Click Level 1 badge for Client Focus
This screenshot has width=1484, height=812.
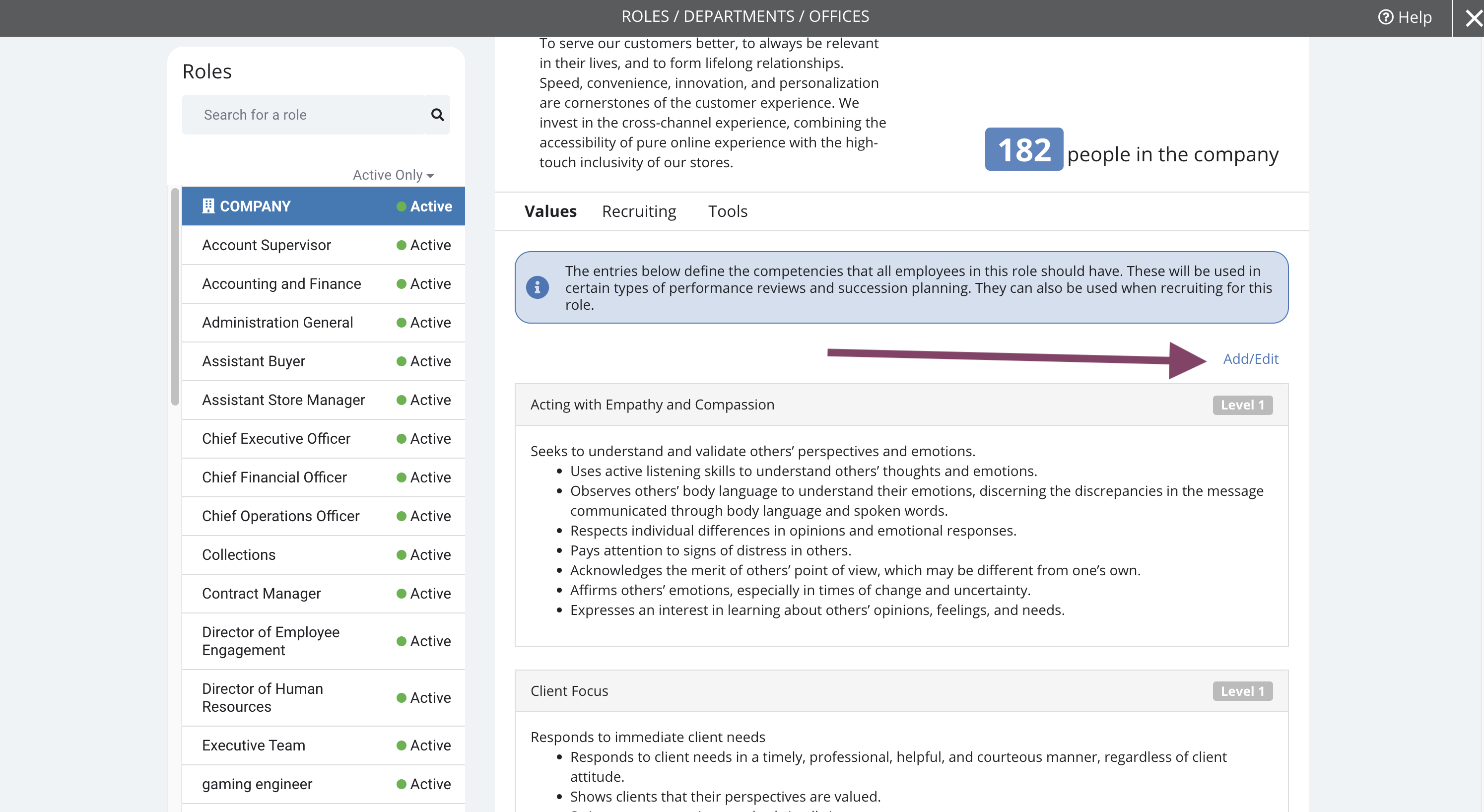tap(1243, 690)
